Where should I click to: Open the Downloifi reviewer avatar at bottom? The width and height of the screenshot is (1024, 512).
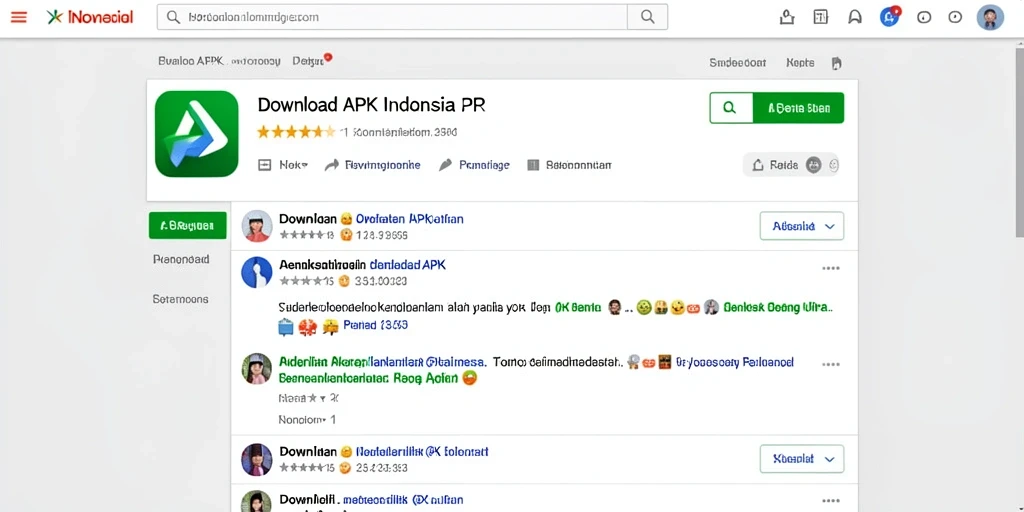tap(257, 502)
